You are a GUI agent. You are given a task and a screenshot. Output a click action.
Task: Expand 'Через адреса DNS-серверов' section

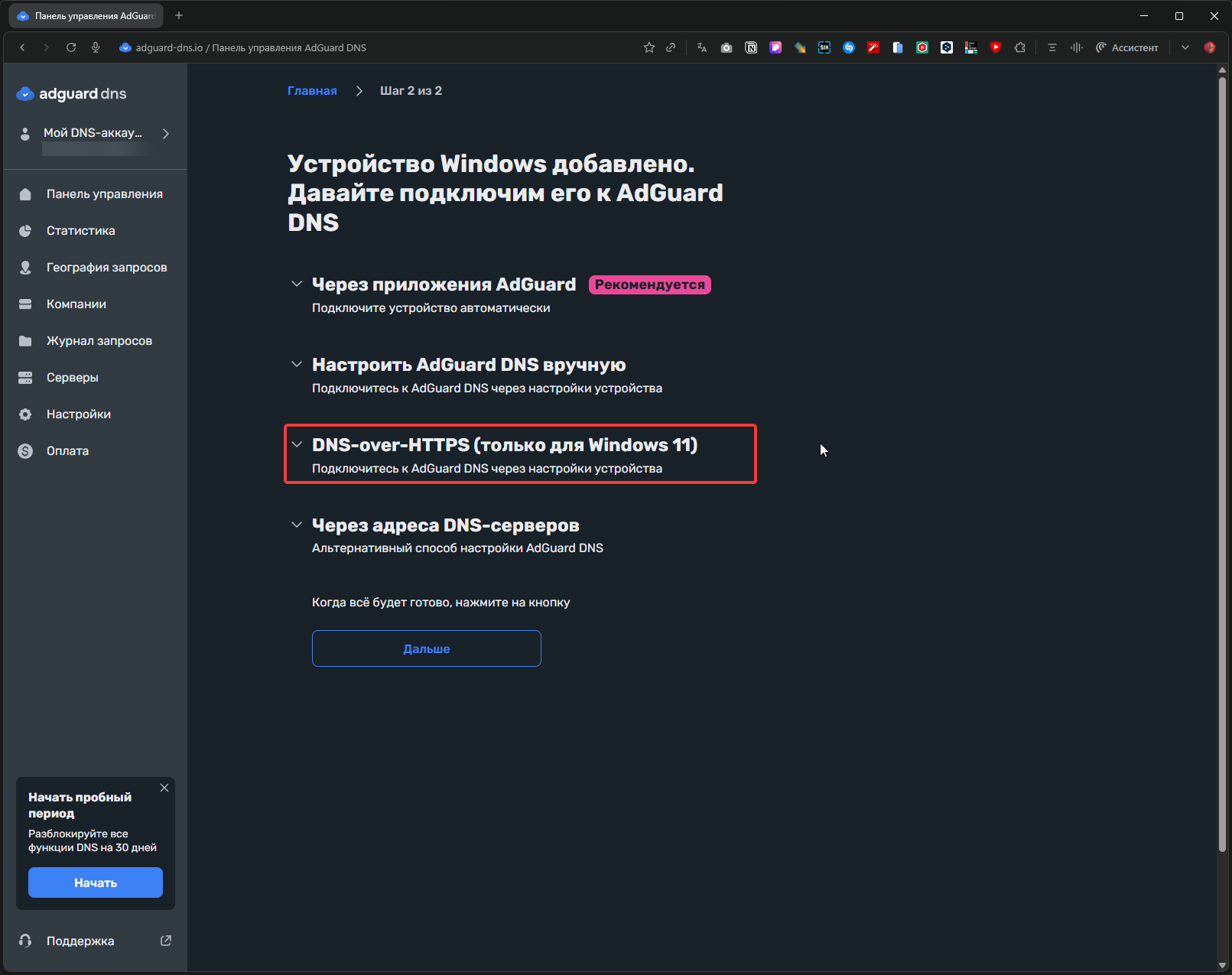click(x=445, y=525)
